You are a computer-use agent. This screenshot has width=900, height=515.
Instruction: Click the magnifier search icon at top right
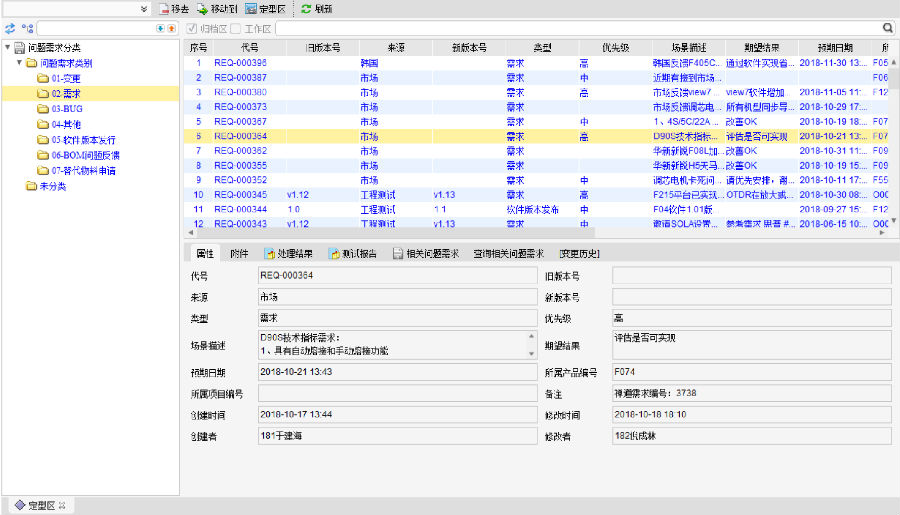pos(888,29)
